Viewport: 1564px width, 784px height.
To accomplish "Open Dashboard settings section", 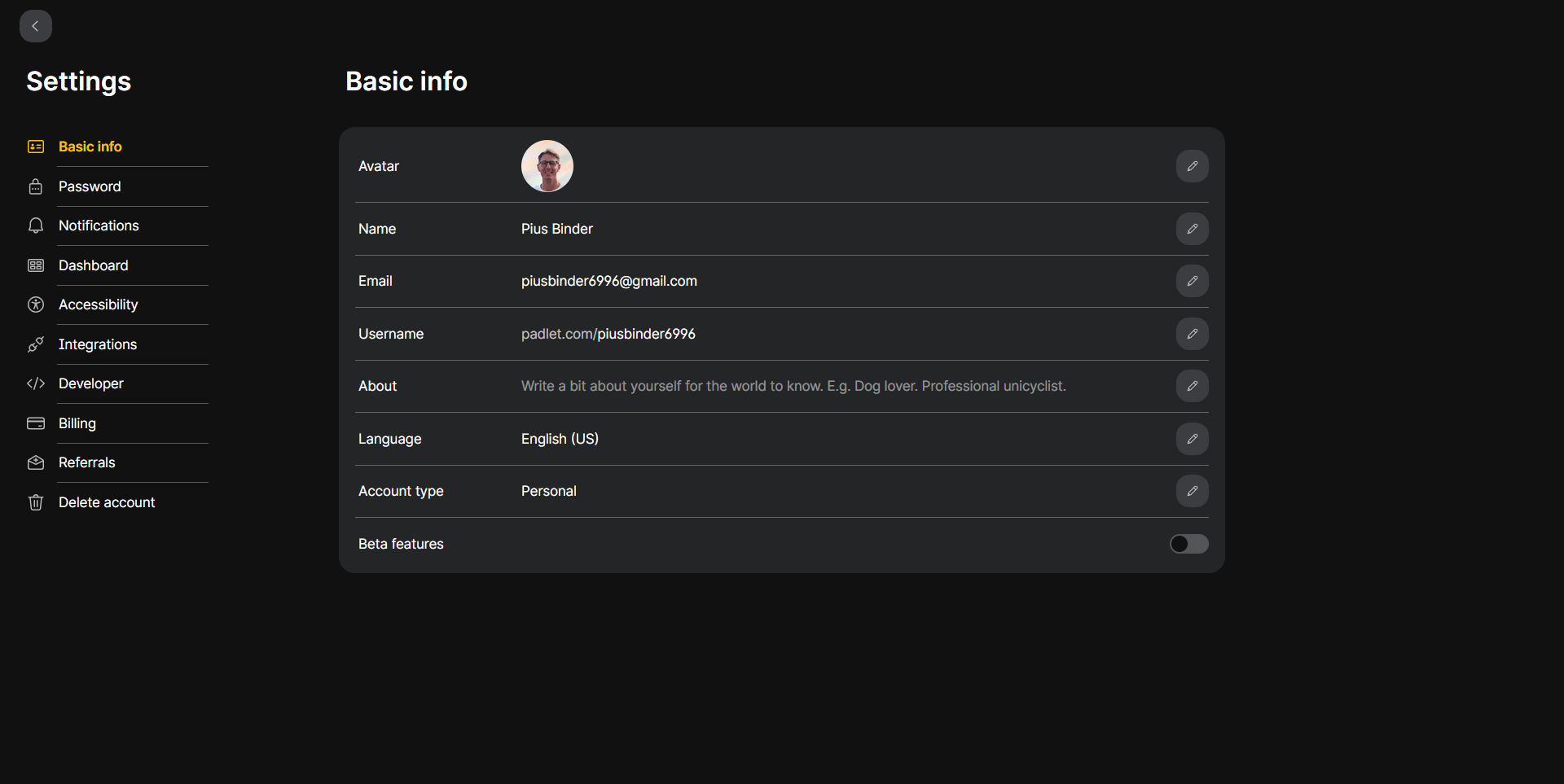I will coord(93,265).
